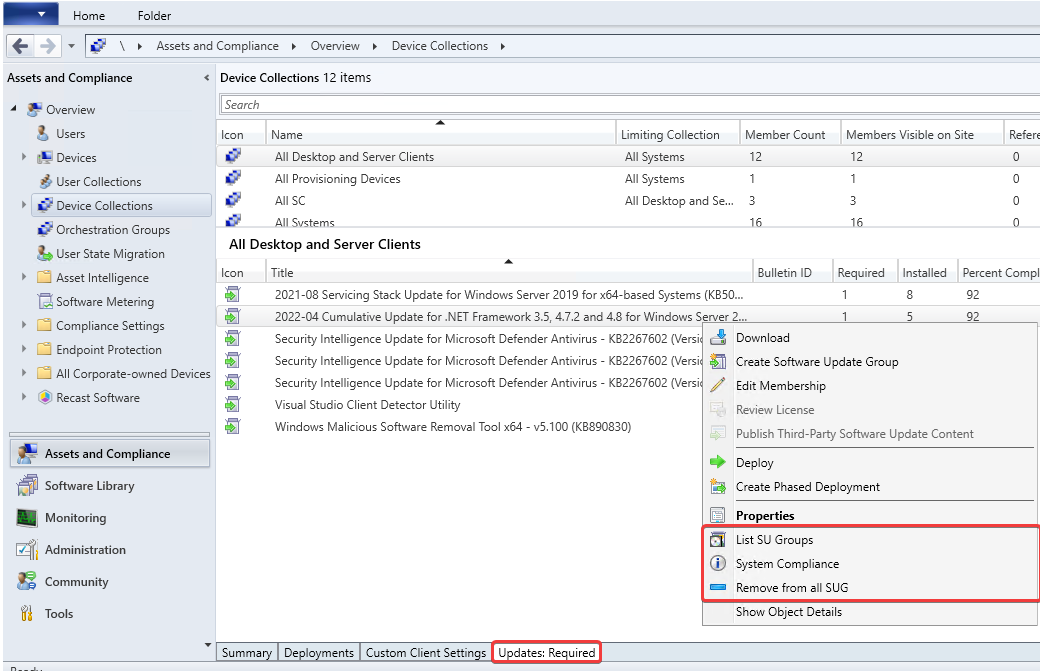Click the Download icon in context menu
The image size is (1040, 671).
pyautogui.click(x=718, y=337)
